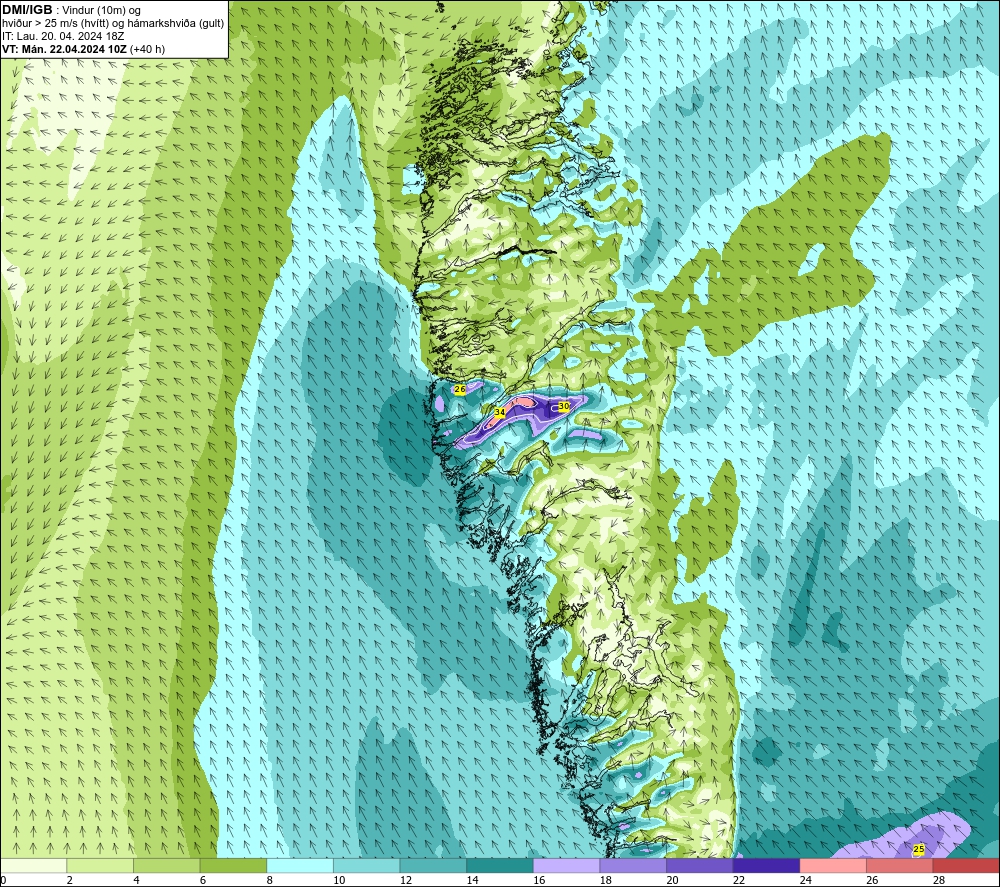Click the legend scale number 16
The height and width of the screenshot is (887, 1000).
point(539,880)
